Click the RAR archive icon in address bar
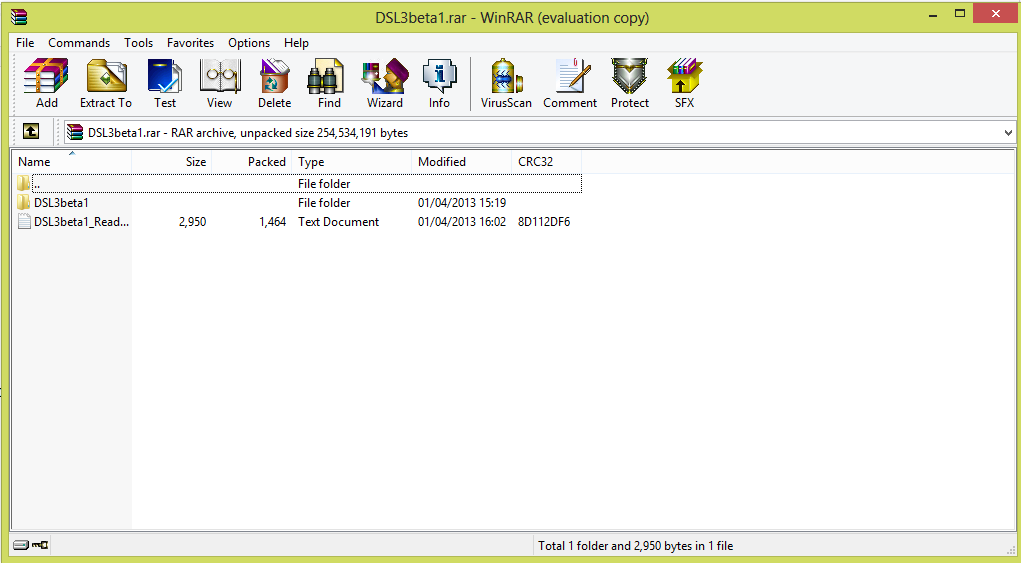The width and height of the screenshot is (1021, 563). pos(76,132)
